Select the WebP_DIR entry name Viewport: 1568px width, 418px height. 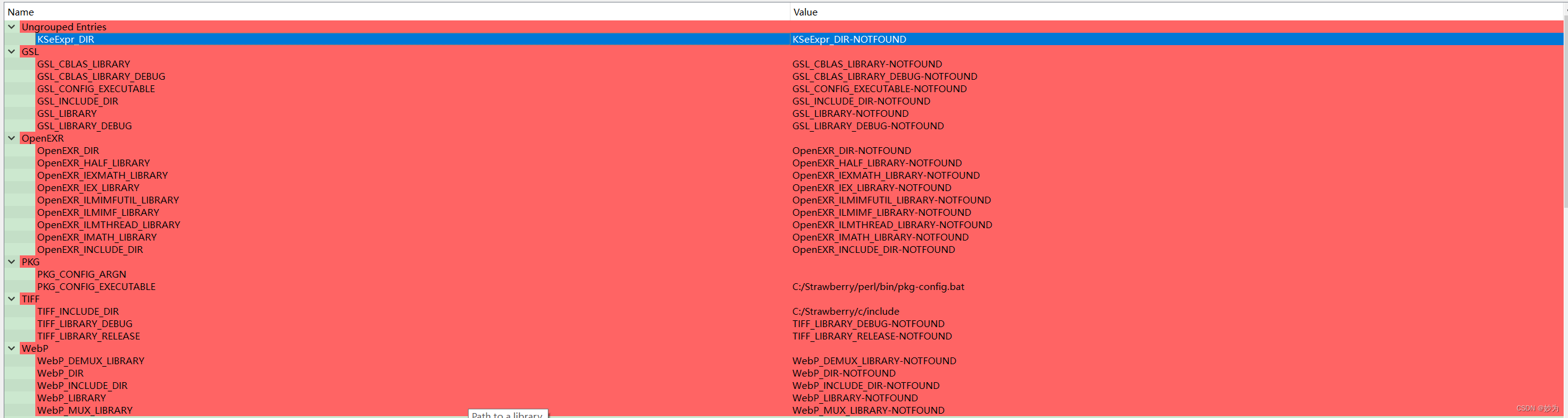click(60, 373)
